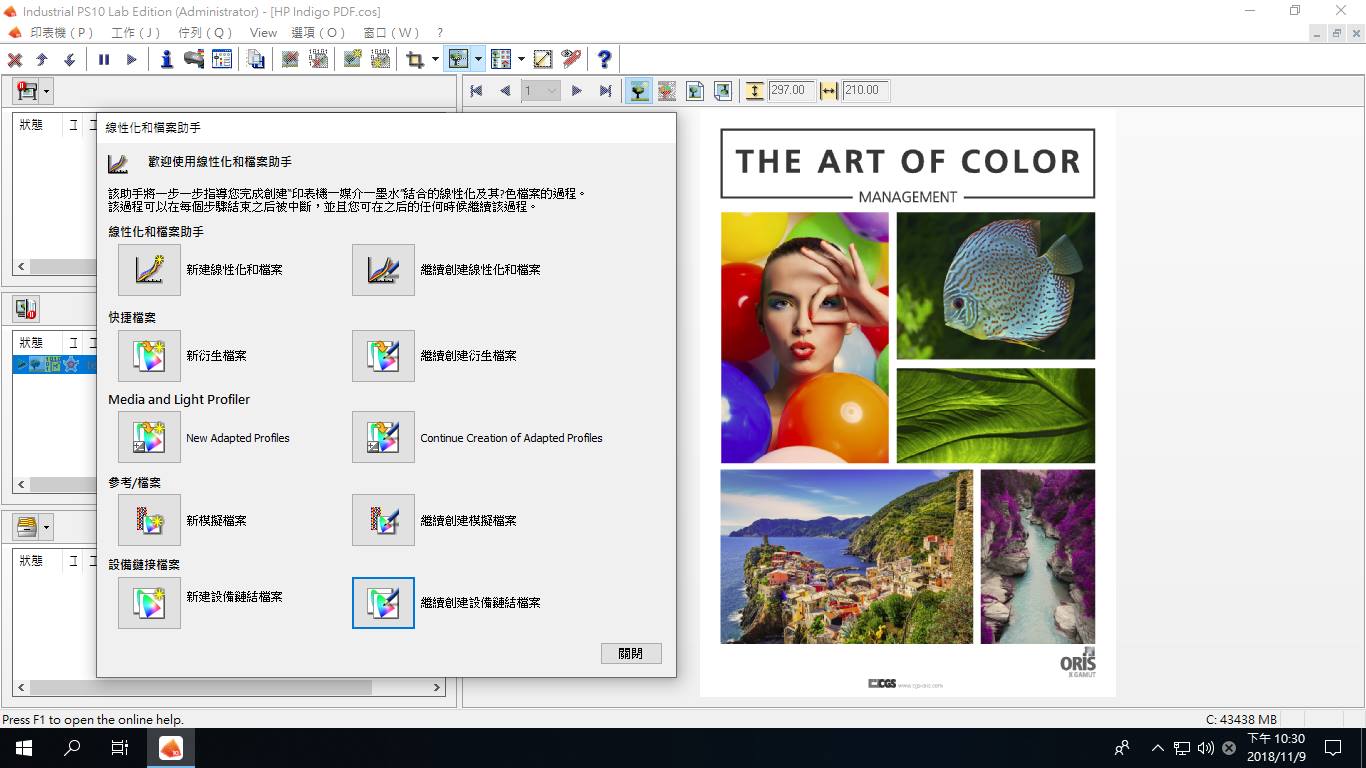This screenshot has width=1366, height=768.
Task: Toggle the raster color preview button
Action: click(666, 91)
